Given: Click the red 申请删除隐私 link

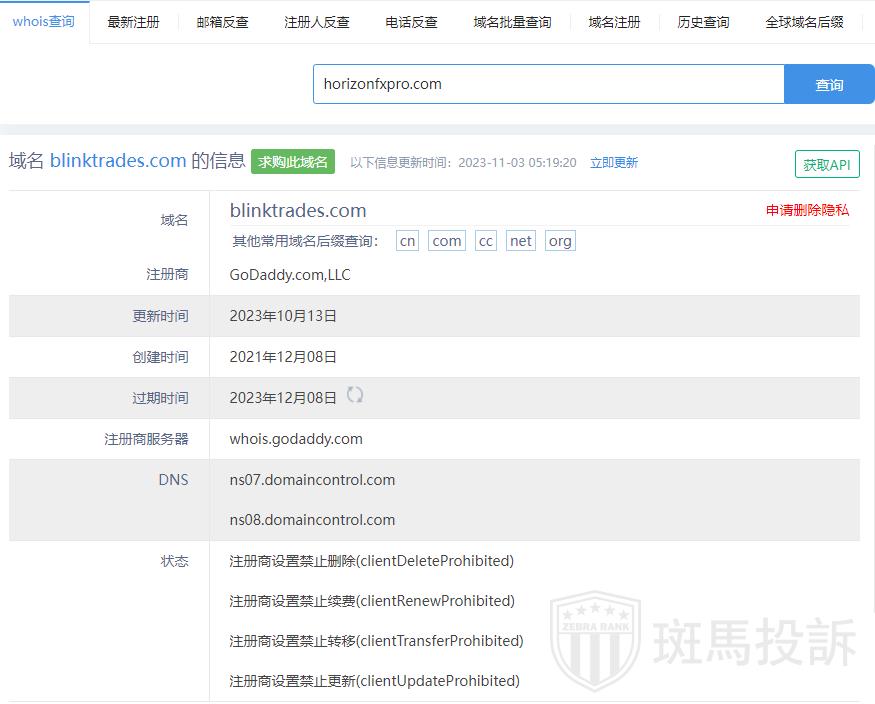Looking at the screenshot, I should pos(807,210).
